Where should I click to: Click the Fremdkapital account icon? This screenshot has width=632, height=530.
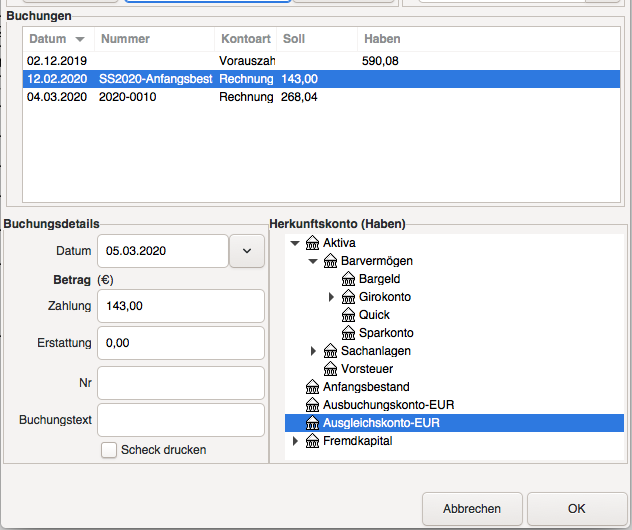(312, 441)
